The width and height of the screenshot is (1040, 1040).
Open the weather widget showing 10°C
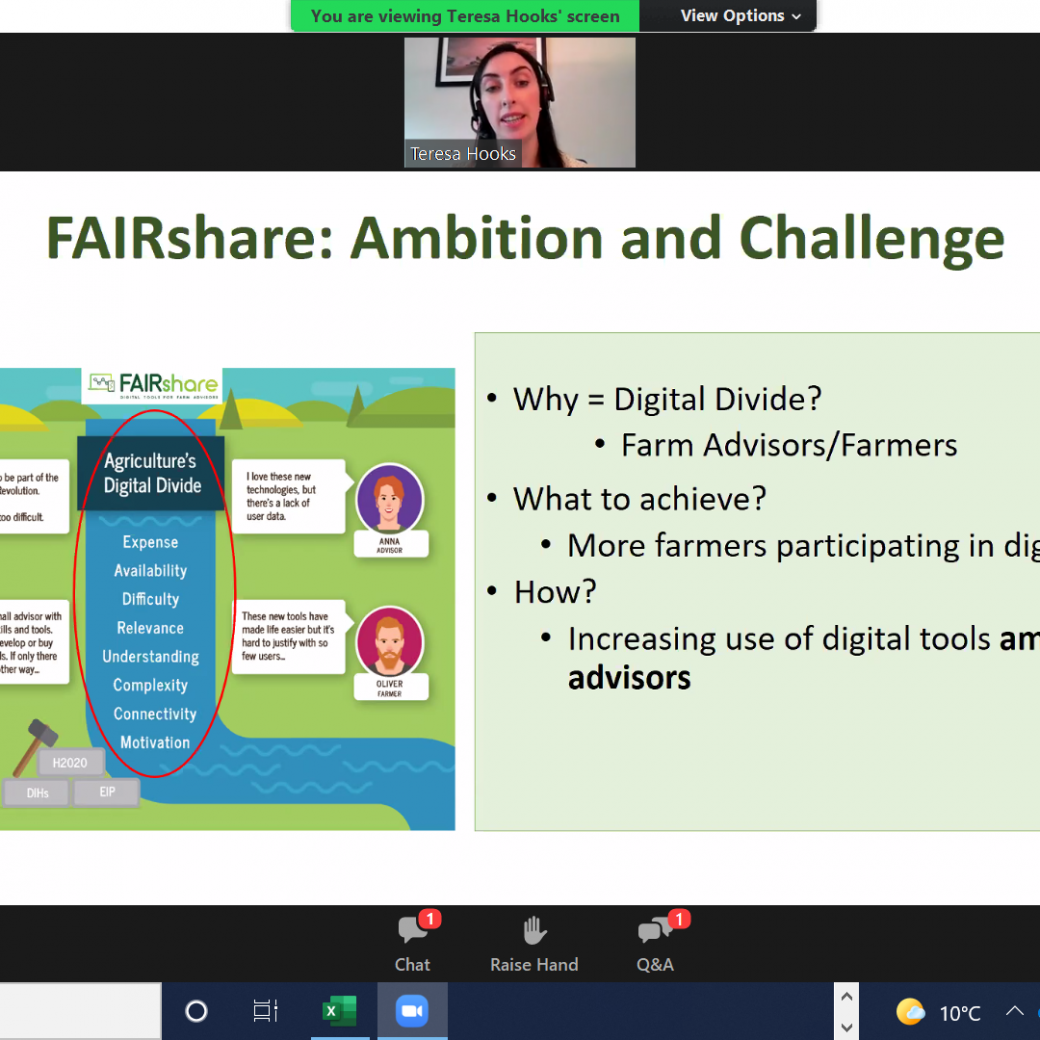pyautogui.click(x=938, y=1013)
